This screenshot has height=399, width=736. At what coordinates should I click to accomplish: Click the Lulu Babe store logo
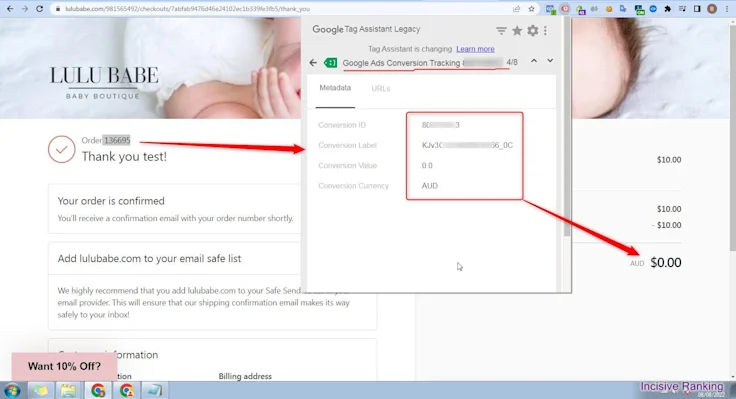tap(104, 83)
